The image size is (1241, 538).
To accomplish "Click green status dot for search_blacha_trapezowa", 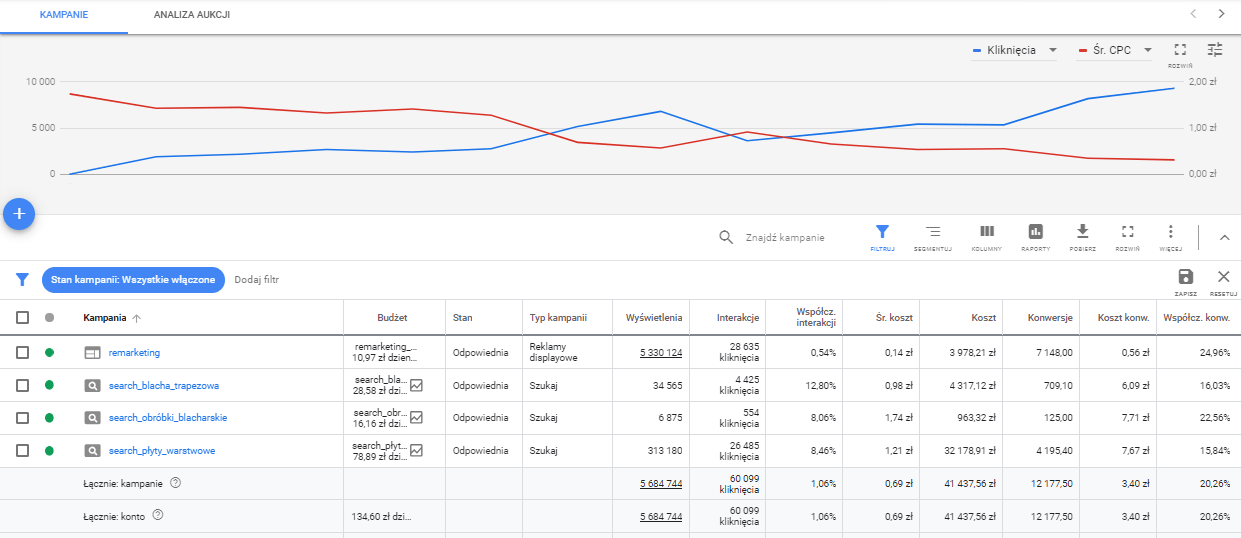I will [x=50, y=385].
